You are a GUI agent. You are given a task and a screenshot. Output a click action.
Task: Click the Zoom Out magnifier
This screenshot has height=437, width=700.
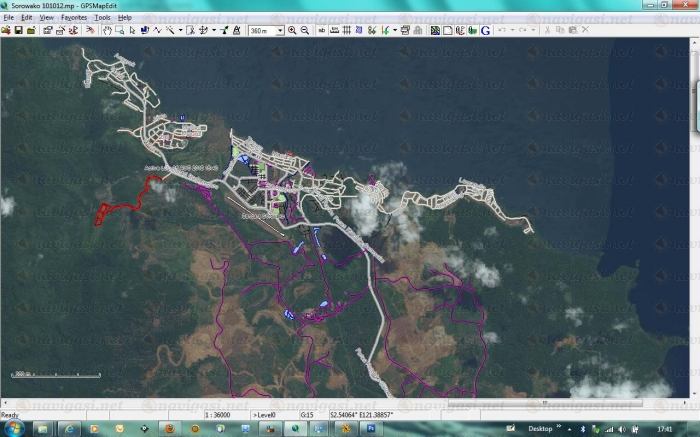[x=303, y=30]
